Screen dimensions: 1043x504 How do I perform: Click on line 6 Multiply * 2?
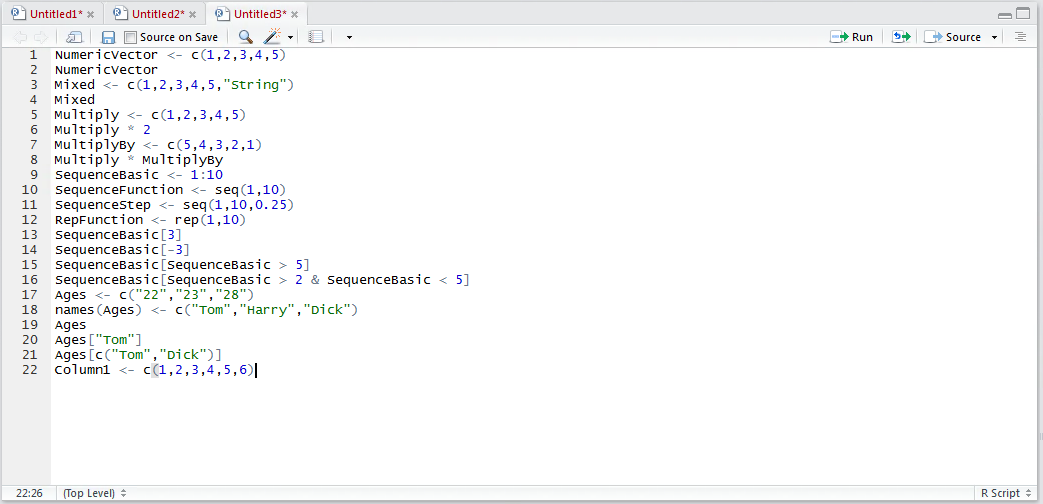102,130
